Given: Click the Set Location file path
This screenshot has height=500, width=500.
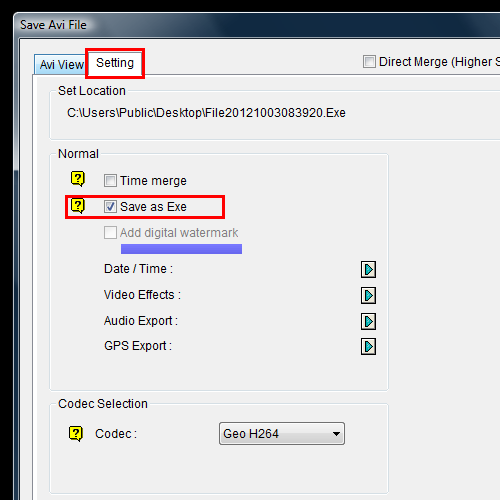Looking at the screenshot, I should 206,113.
